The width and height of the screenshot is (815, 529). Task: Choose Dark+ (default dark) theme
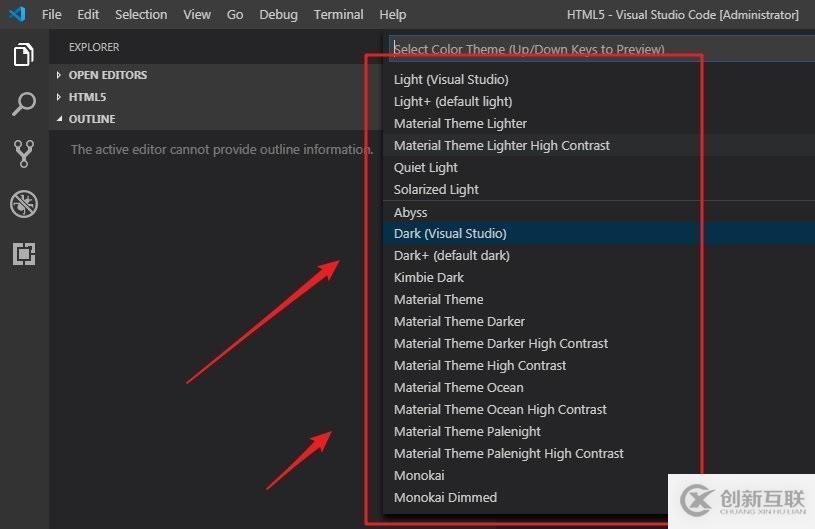(x=599, y=256)
